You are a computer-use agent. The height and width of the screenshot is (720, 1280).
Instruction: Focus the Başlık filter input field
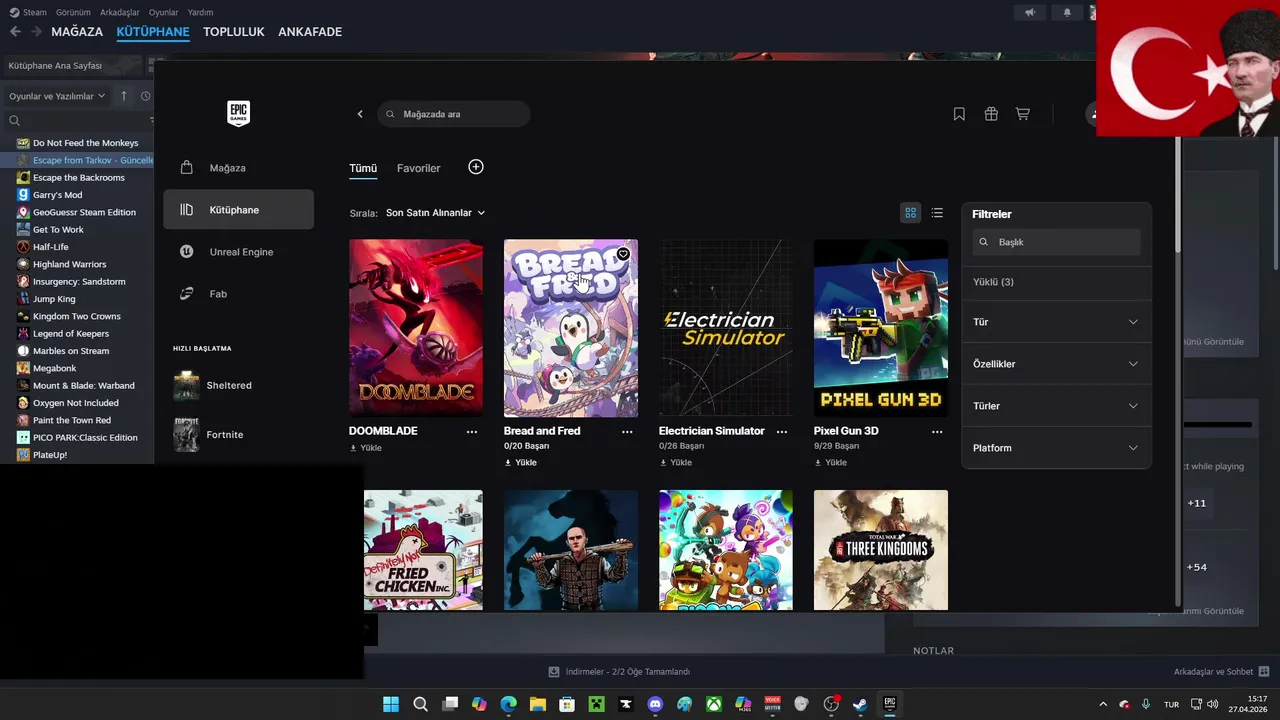(1056, 242)
